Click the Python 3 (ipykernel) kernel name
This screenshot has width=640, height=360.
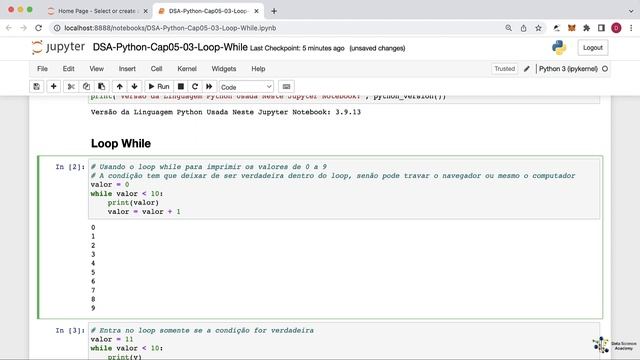pyautogui.click(x=568, y=69)
